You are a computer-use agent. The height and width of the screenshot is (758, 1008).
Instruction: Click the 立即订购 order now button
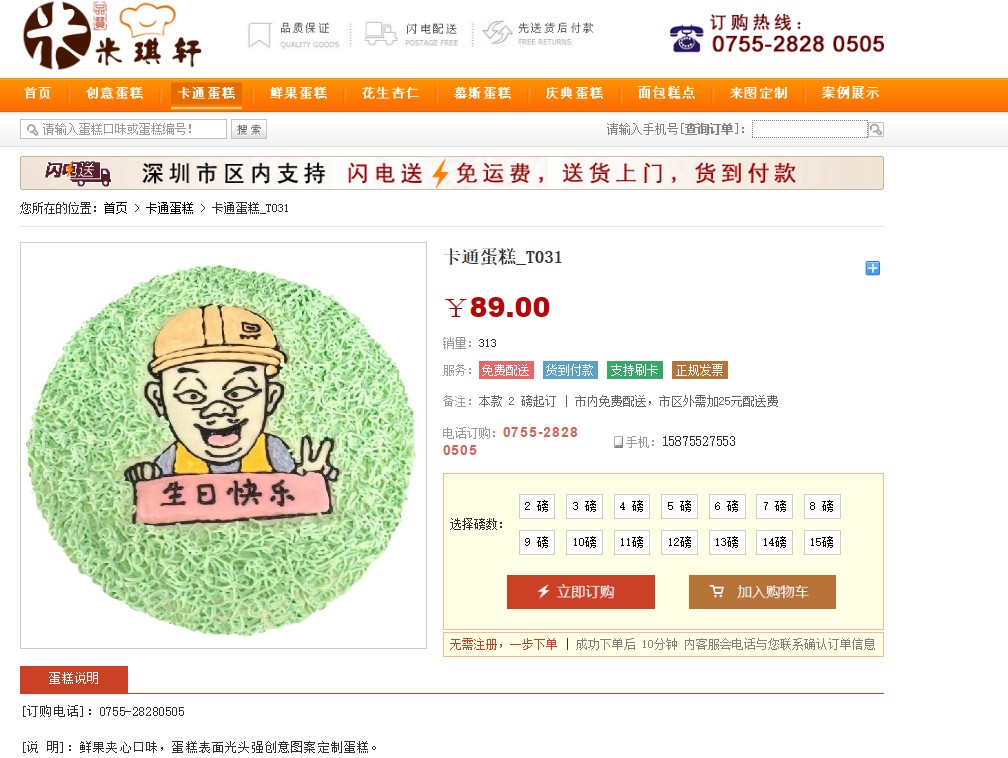click(580, 591)
